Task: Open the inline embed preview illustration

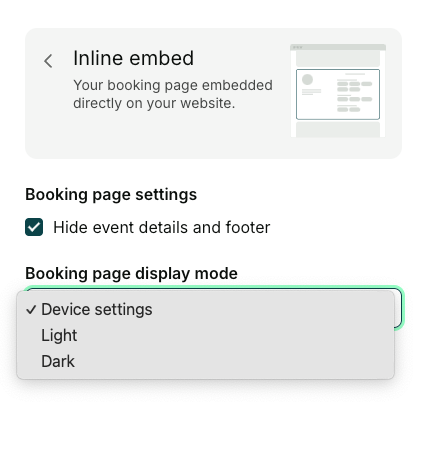Action: 338,90
